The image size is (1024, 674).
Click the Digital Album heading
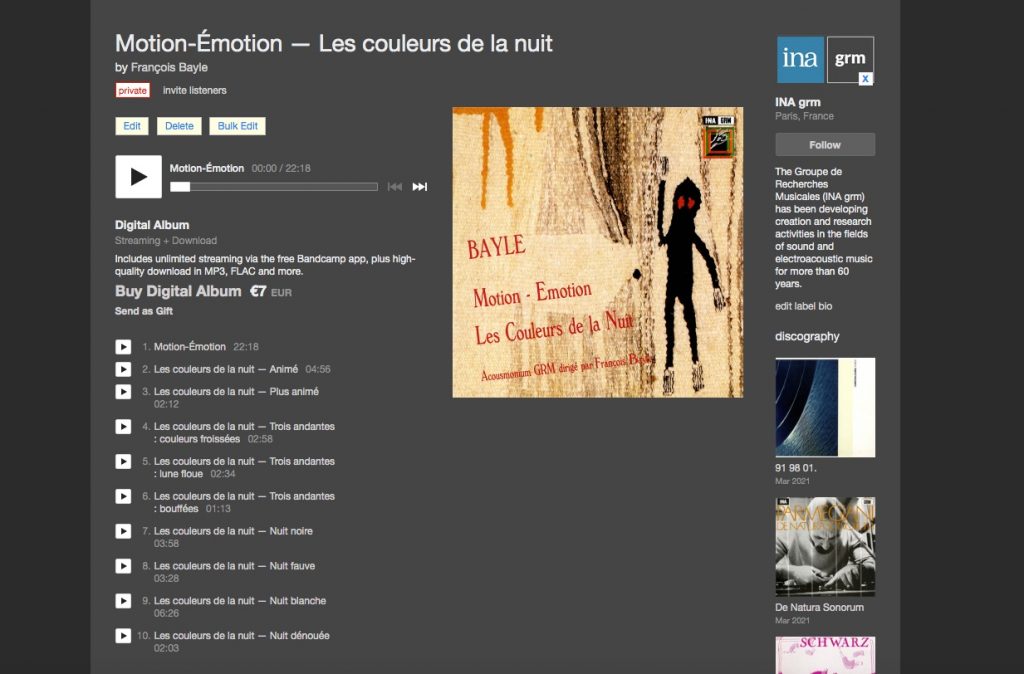152,225
